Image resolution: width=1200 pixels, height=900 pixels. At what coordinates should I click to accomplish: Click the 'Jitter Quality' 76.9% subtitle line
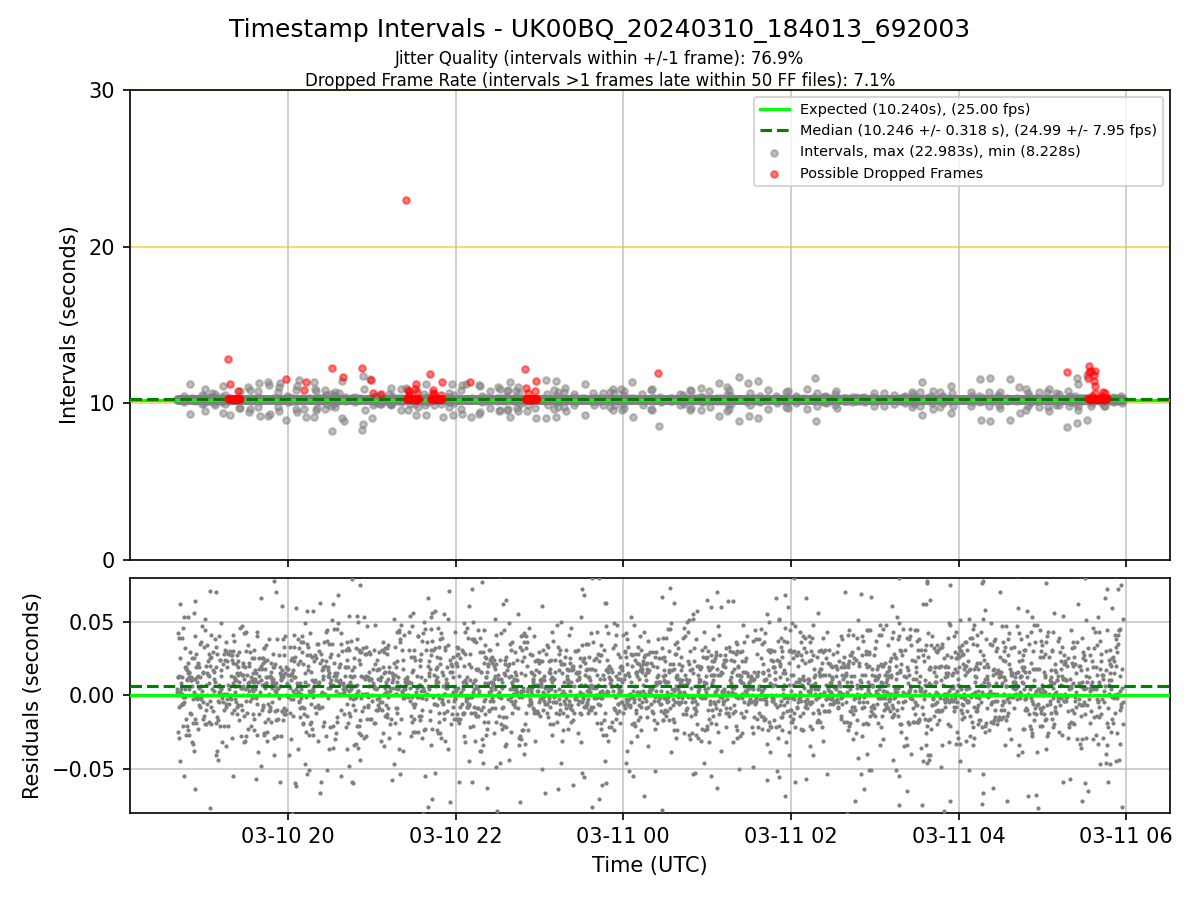point(599,59)
